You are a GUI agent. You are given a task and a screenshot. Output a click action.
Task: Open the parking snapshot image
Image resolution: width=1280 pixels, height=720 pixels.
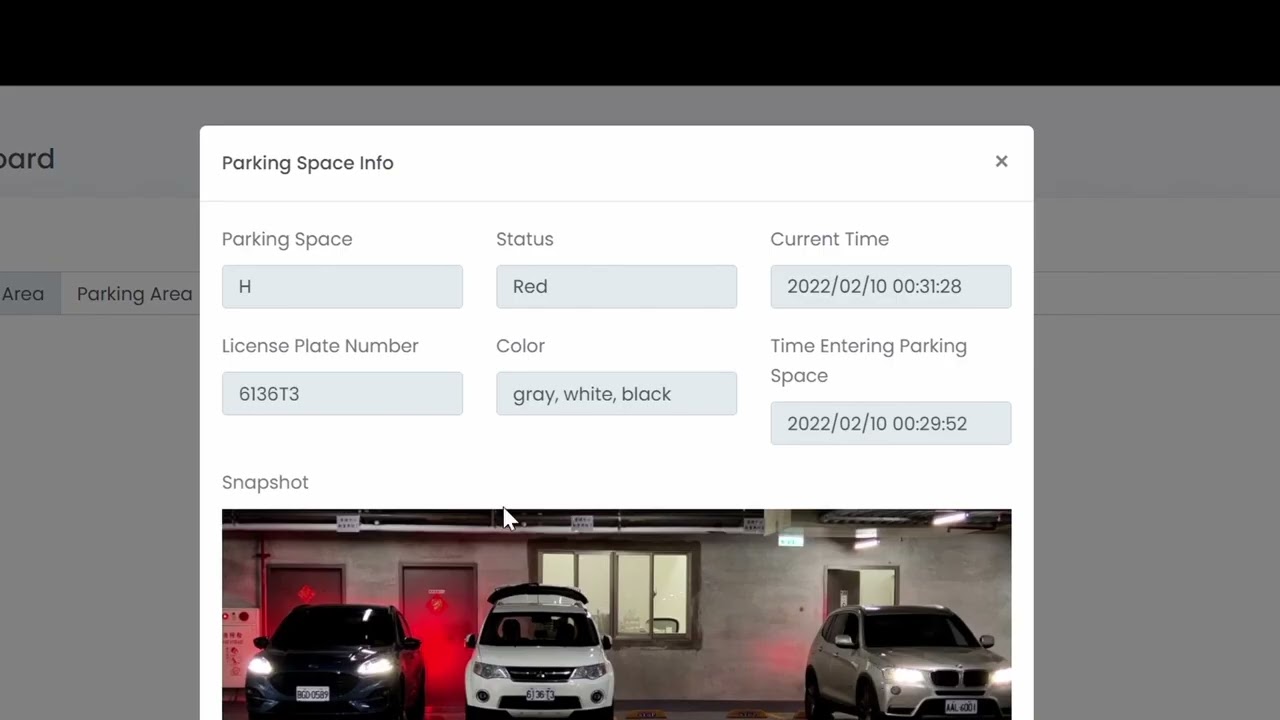pyautogui.click(x=616, y=614)
